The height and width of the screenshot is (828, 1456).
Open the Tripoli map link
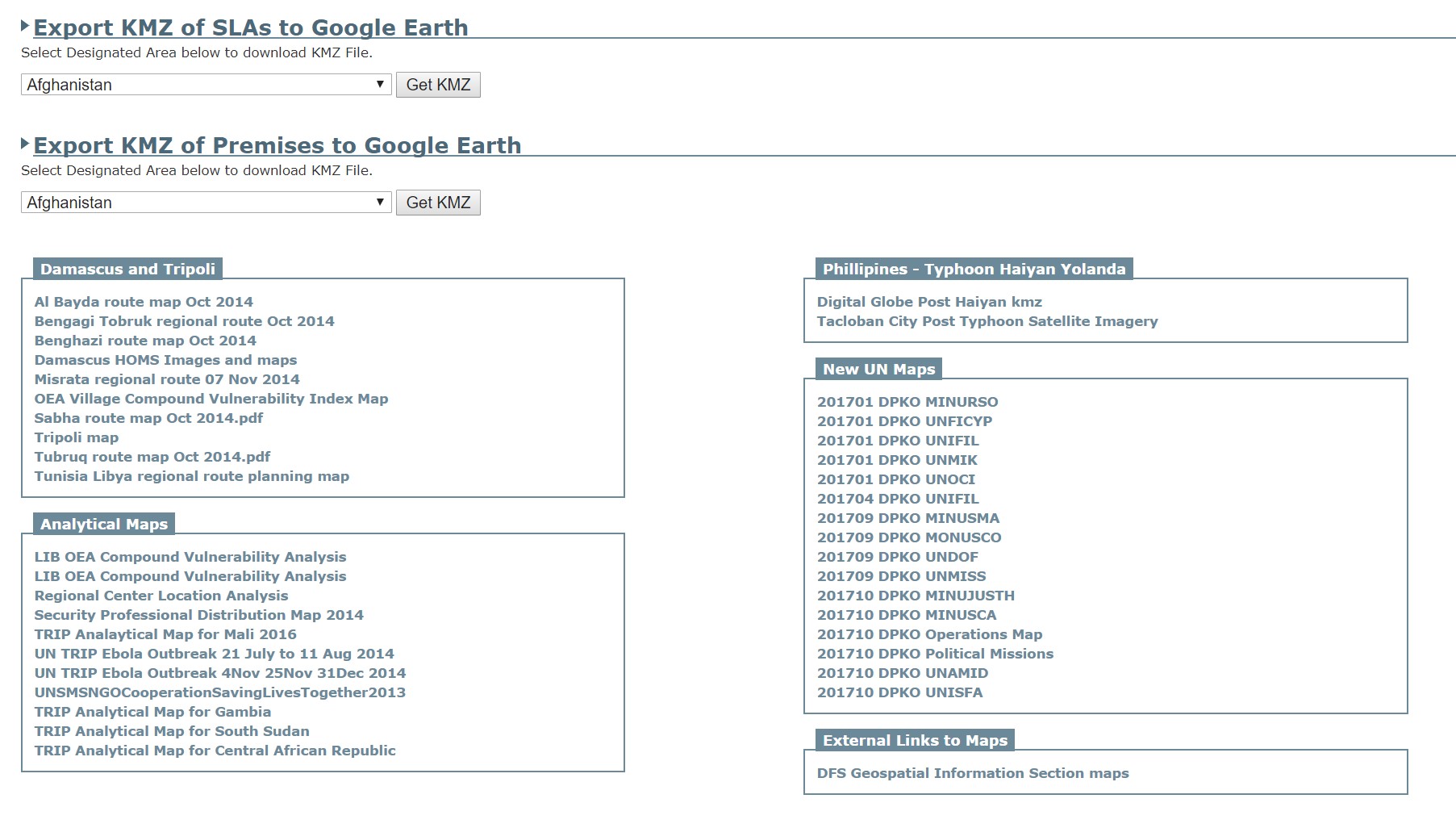75,437
